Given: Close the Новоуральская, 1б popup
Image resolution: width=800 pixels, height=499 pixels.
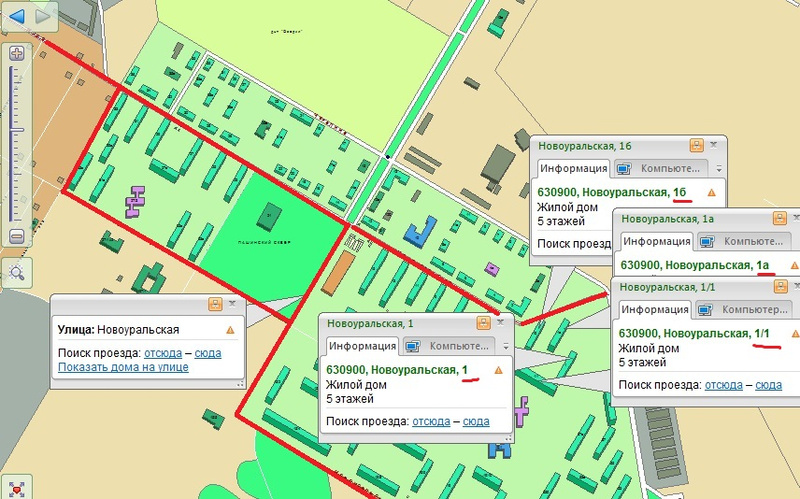Looking at the screenshot, I should point(714,145).
